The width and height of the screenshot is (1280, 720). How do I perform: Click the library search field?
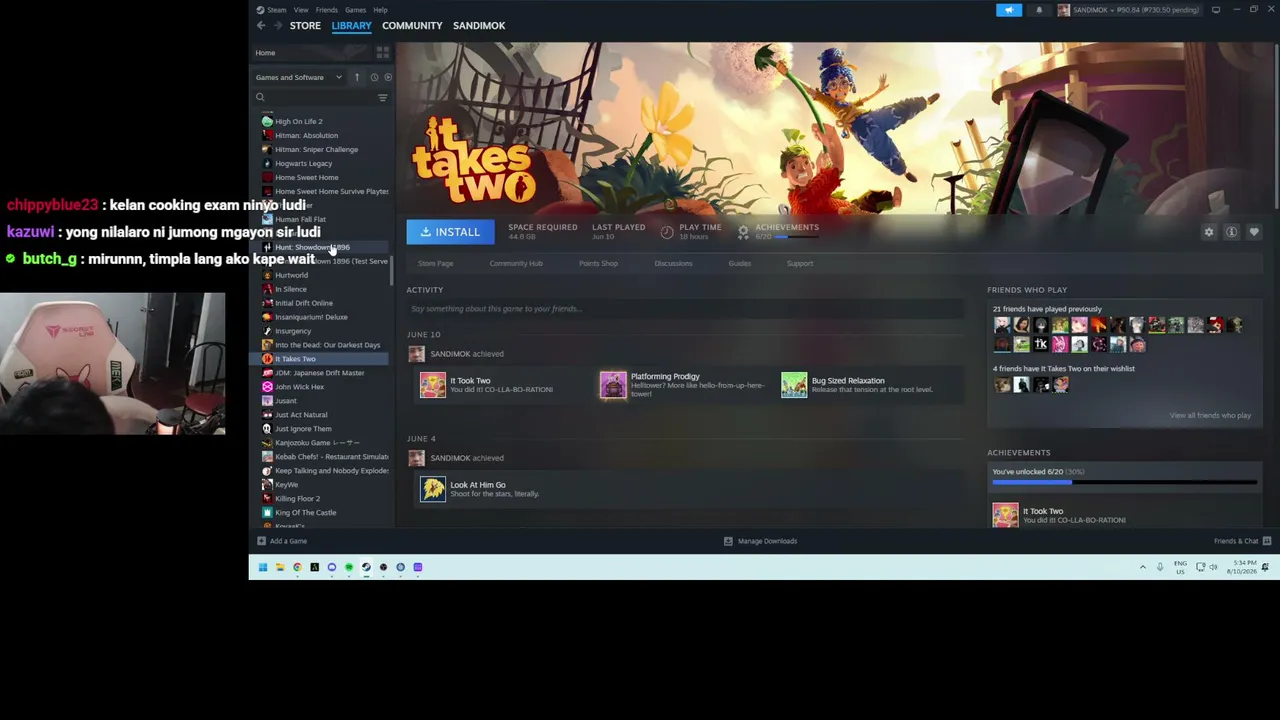click(315, 97)
